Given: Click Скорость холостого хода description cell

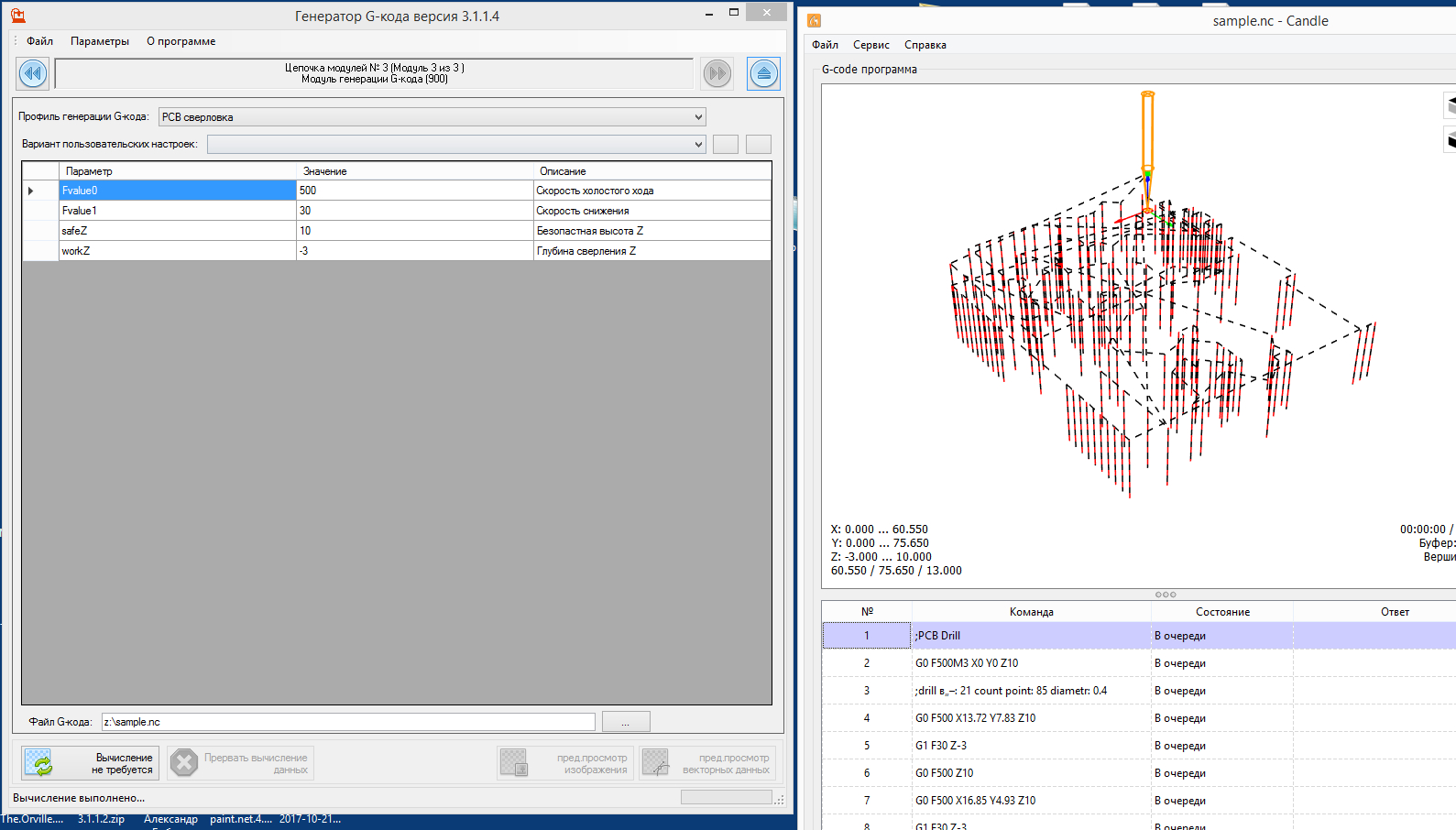Looking at the screenshot, I should [x=652, y=191].
